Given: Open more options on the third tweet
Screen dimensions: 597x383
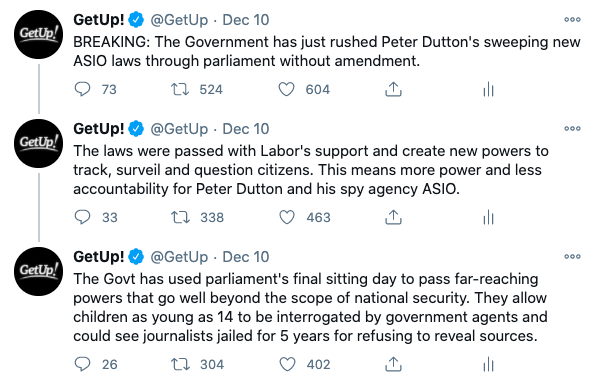Looking at the screenshot, I should click(x=572, y=256).
